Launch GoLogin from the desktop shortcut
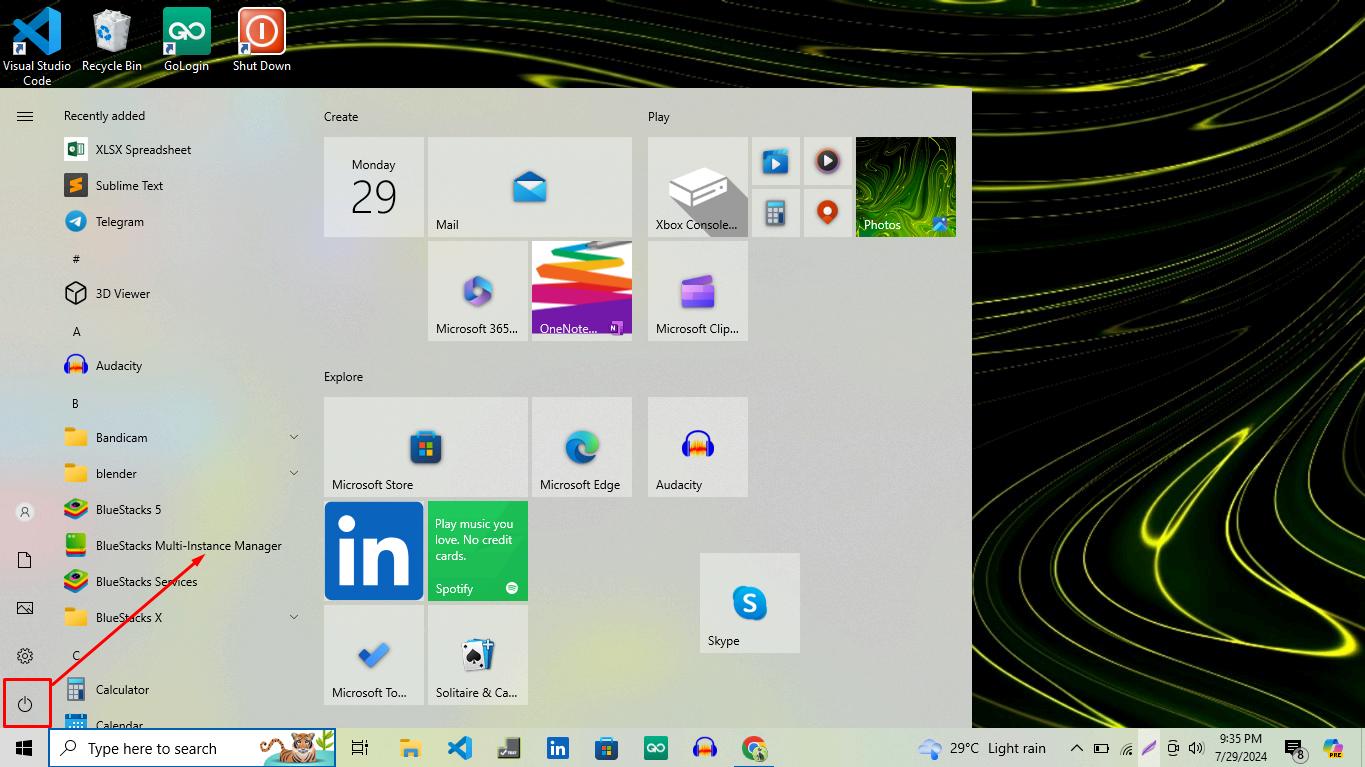Image resolution: width=1365 pixels, height=767 pixels. click(x=186, y=40)
